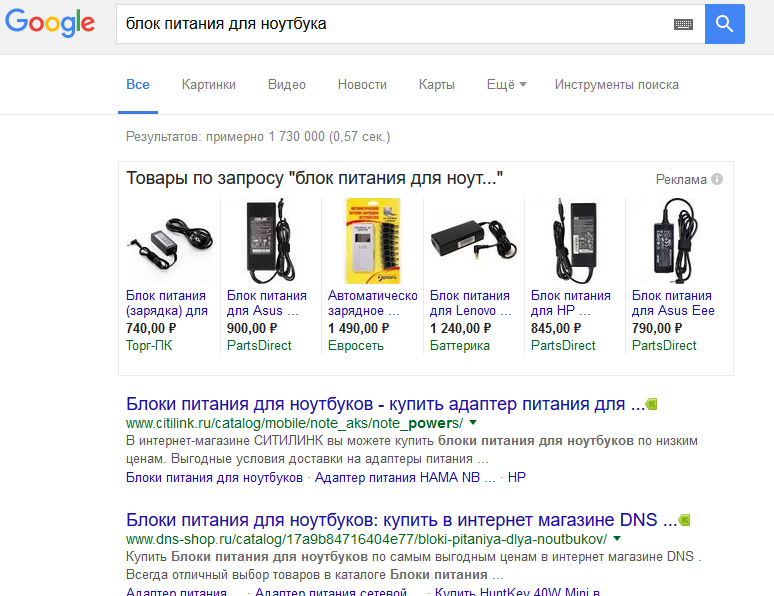Viewport: 774px width, 596px height.
Task: Click the green badge icon after citilink result title
Action: pyautogui.click(x=652, y=404)
